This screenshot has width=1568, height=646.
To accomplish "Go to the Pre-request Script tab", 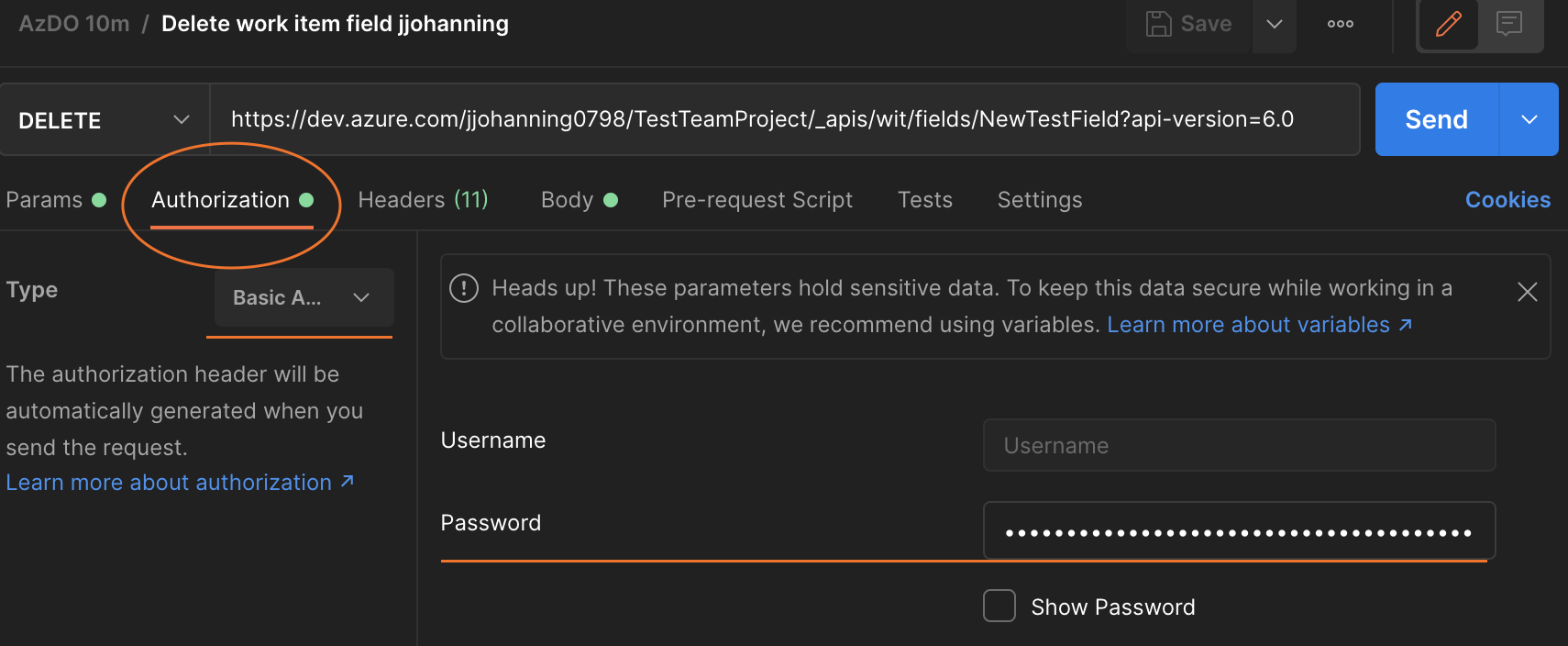I will click(x=756, y=200).
